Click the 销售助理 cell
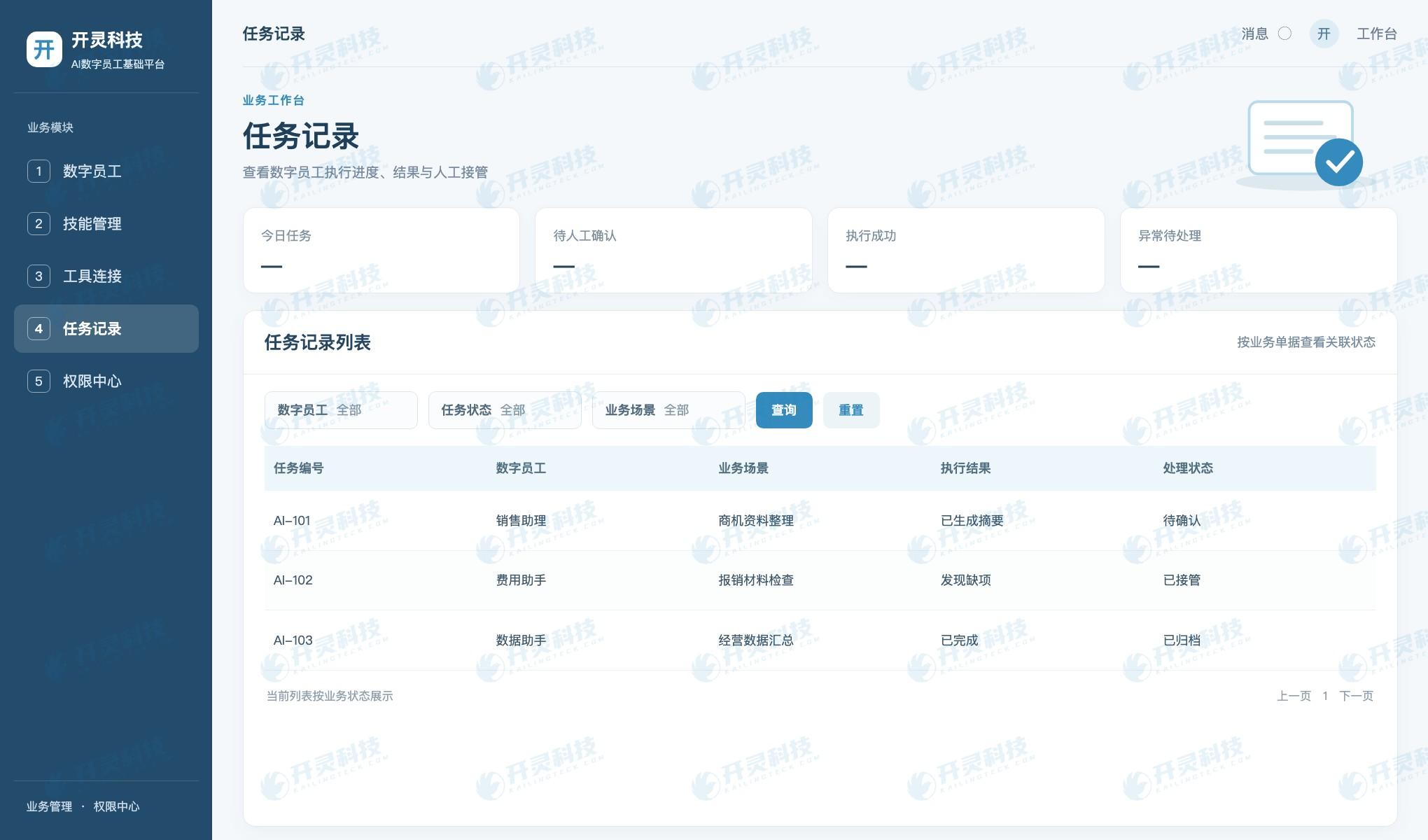The height and width of the screenshot is (840, 1428). pos(521,521)
